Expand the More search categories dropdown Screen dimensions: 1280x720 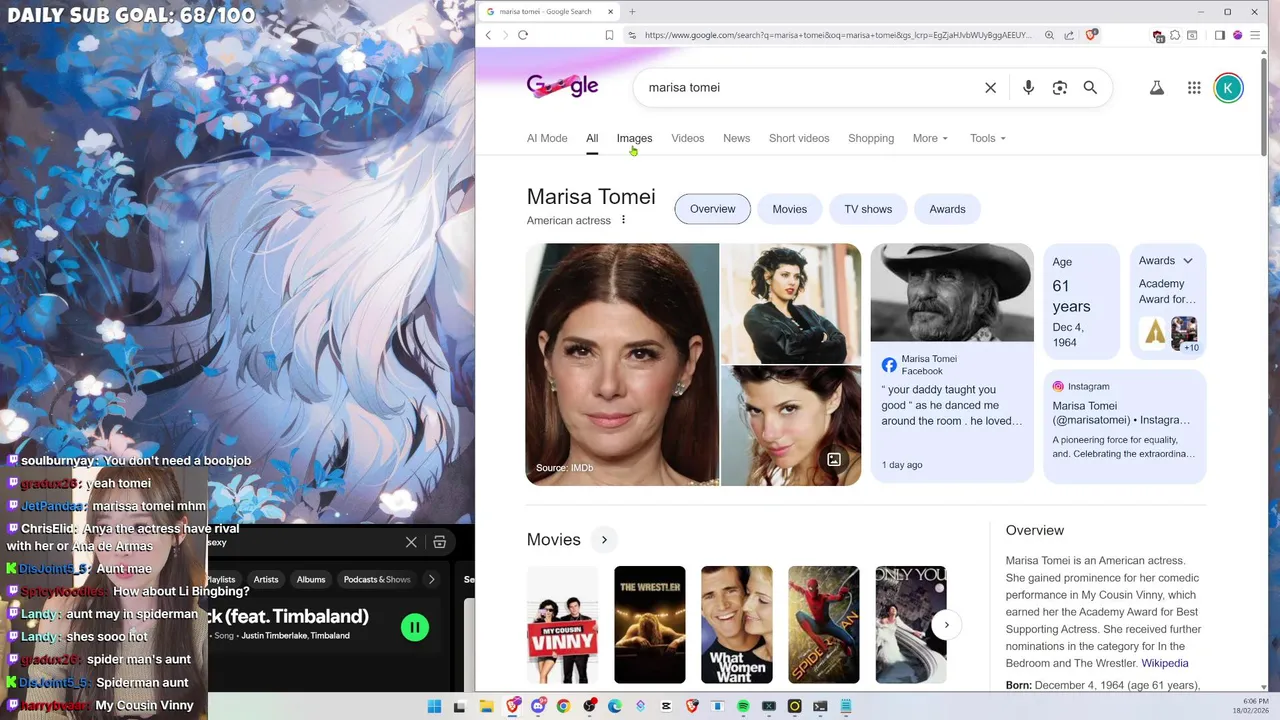point(930,138)
